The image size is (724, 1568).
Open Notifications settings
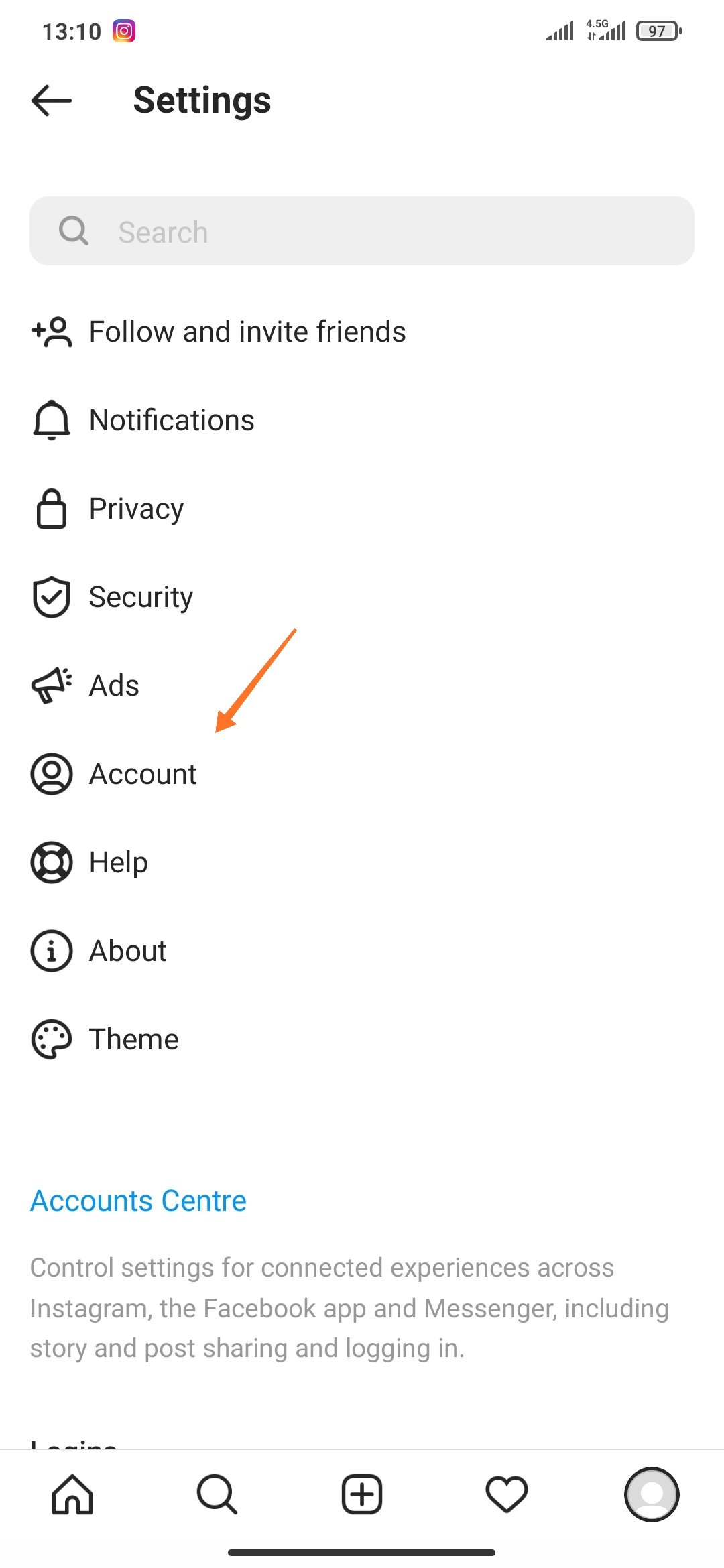pyautogui.click(x=172, y=420)
